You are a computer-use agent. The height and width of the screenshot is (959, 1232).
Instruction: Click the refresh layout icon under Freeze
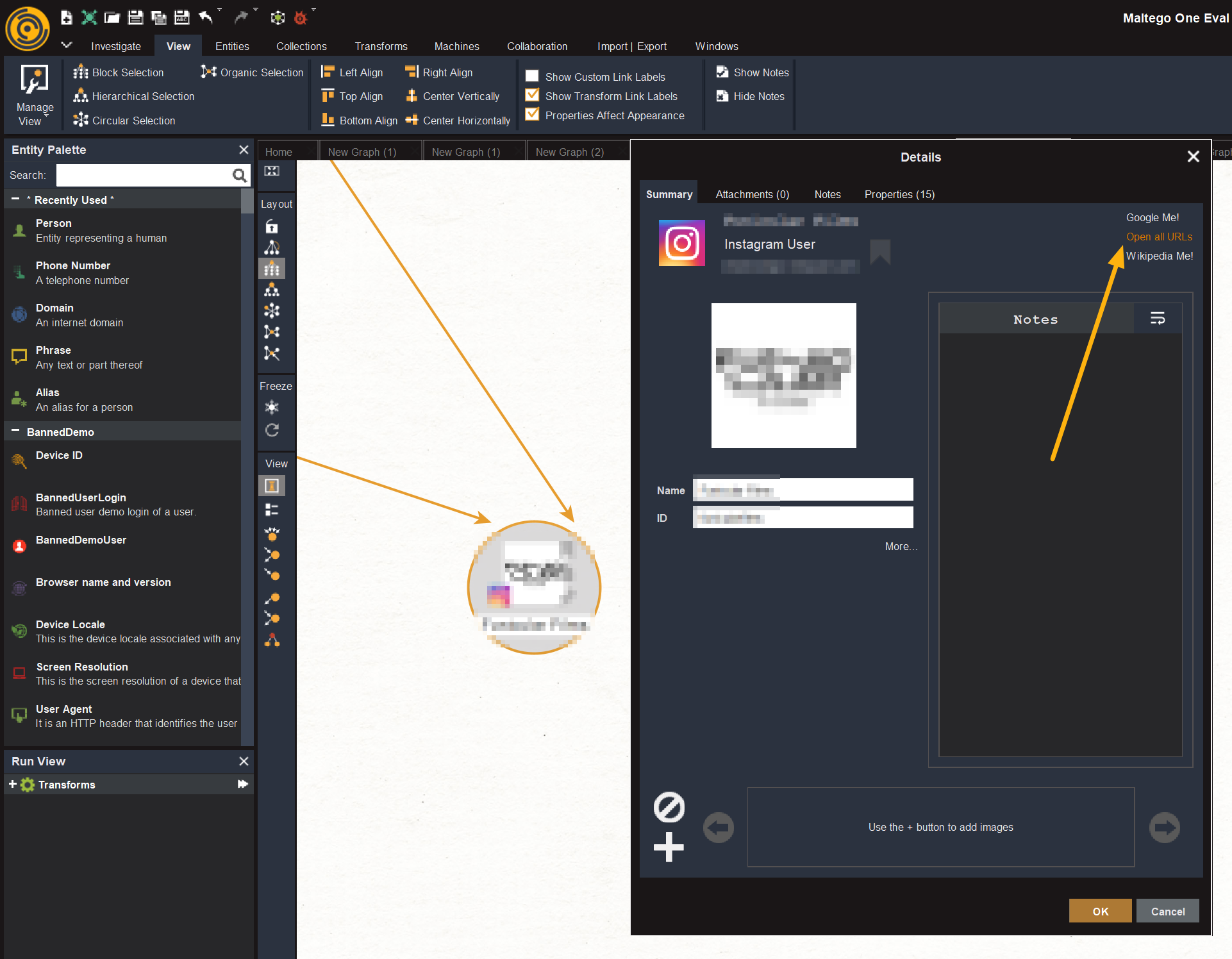(x=272, y=430)
